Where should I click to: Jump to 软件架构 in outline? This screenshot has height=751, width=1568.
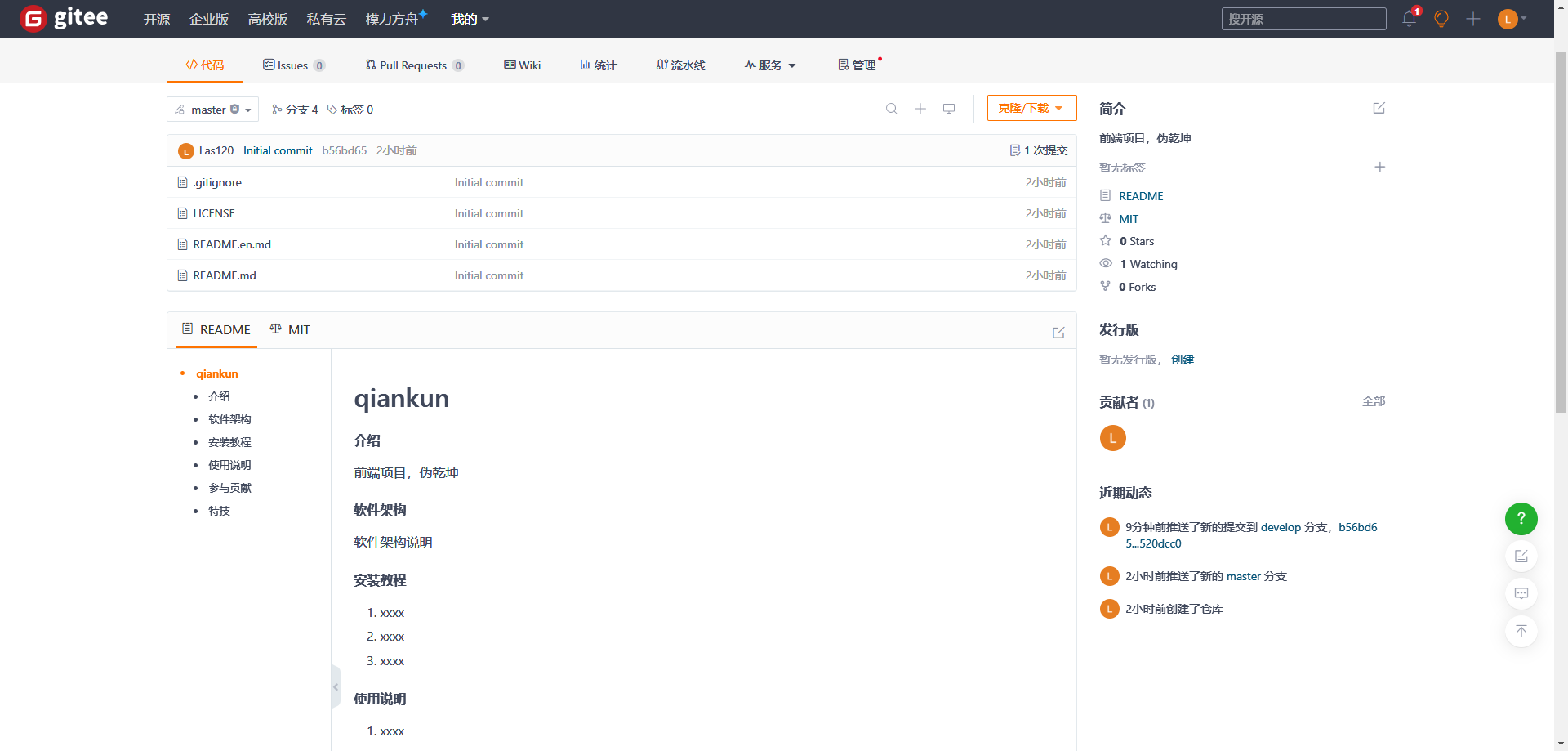229,419
